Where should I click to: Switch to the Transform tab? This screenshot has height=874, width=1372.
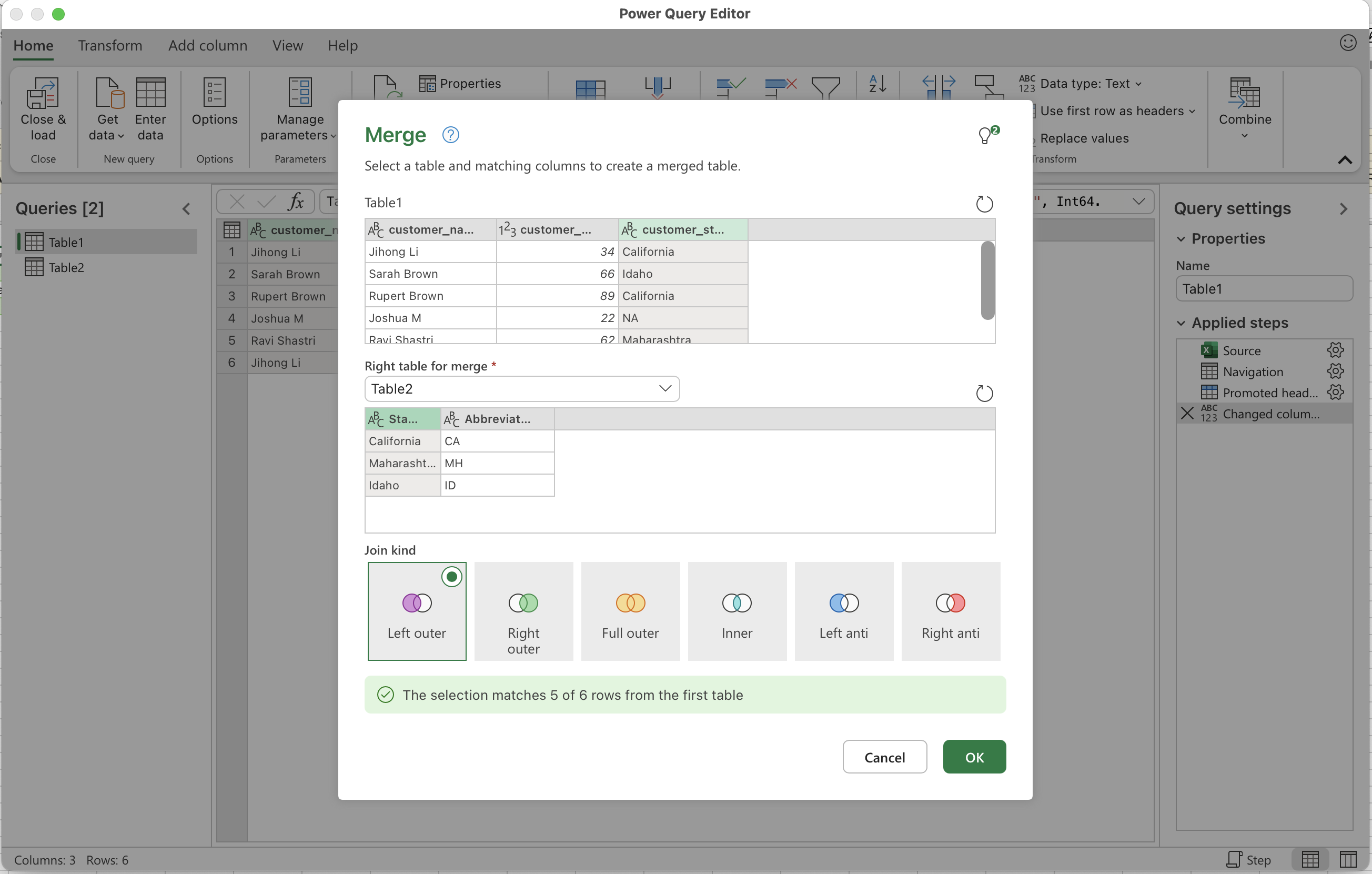pyautogui.click(x=110, y=45)
